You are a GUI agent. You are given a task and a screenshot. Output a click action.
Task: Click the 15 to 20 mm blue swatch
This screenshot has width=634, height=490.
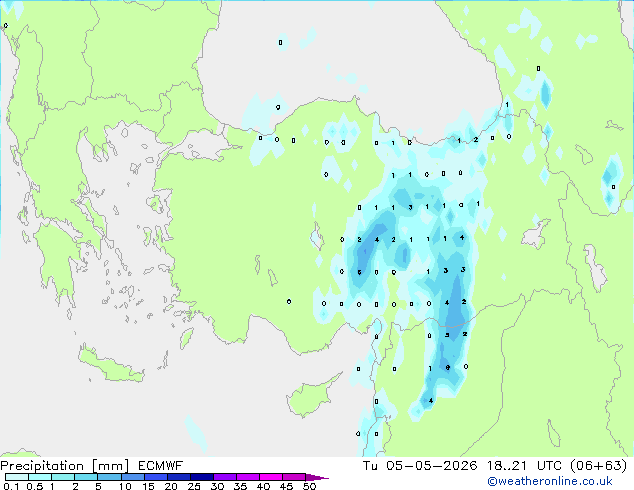pos(156,477)
